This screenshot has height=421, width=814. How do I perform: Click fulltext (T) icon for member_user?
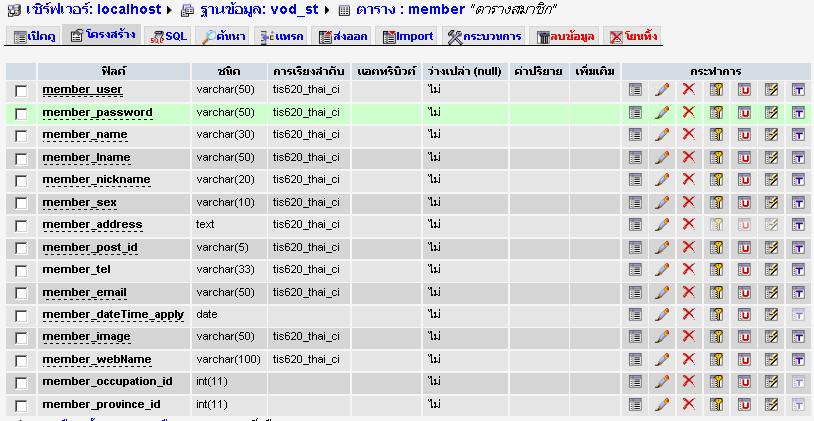click(798, 90)
